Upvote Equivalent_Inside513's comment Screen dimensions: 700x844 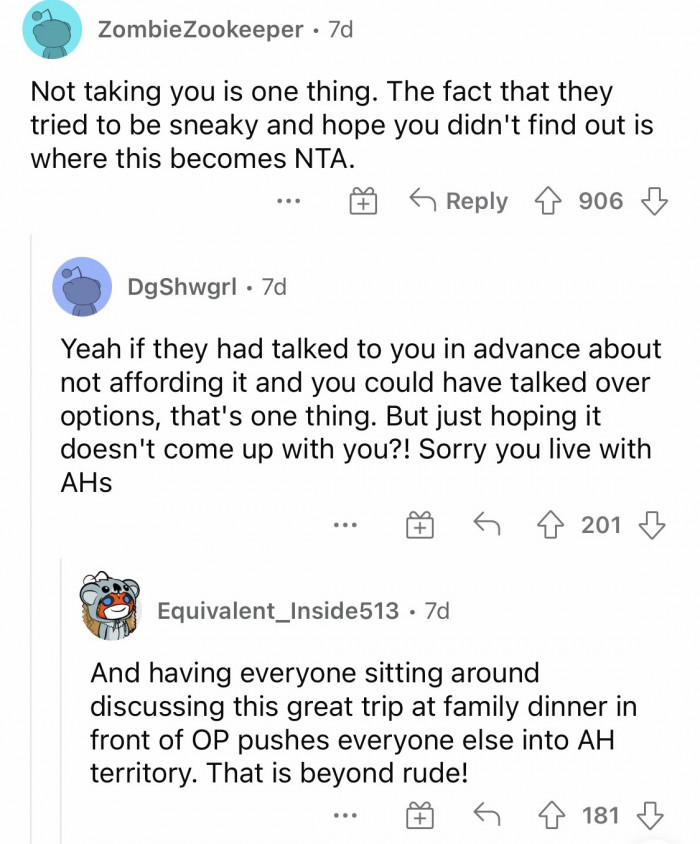point(551,815)
